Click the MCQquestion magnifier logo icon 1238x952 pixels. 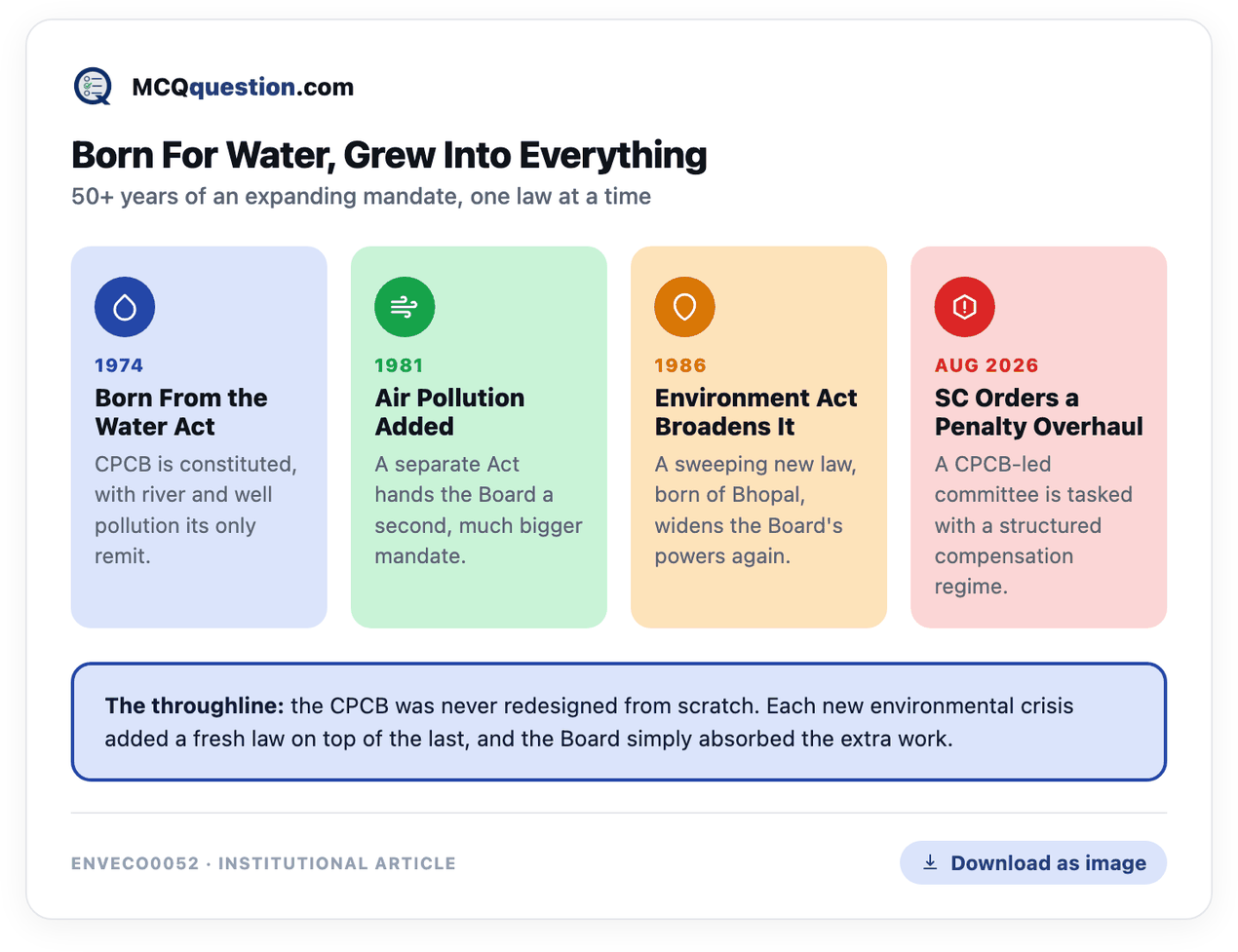point(94,87)
